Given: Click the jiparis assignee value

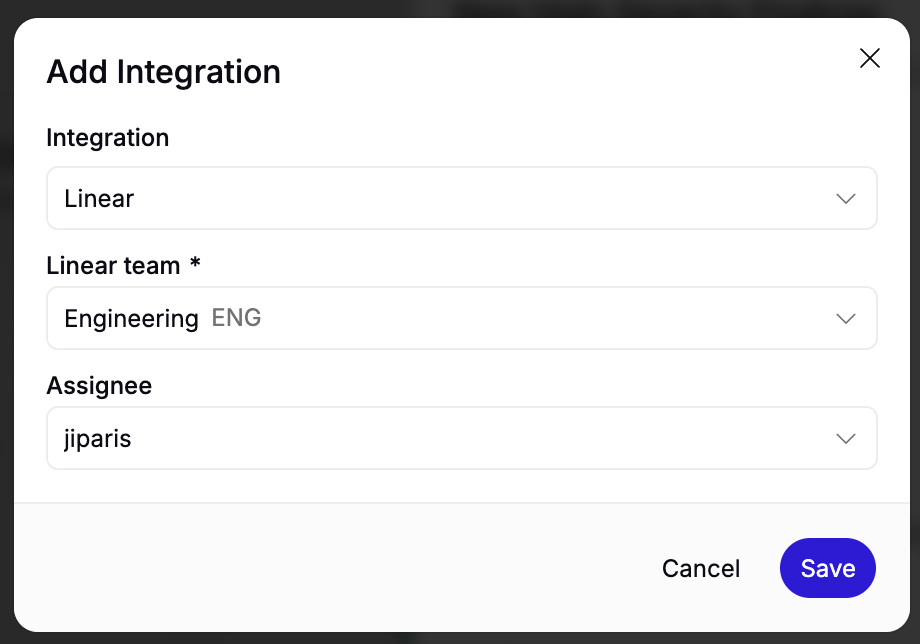Looking at the screenshot, I should pyautogui.click(x=97, y=439).
